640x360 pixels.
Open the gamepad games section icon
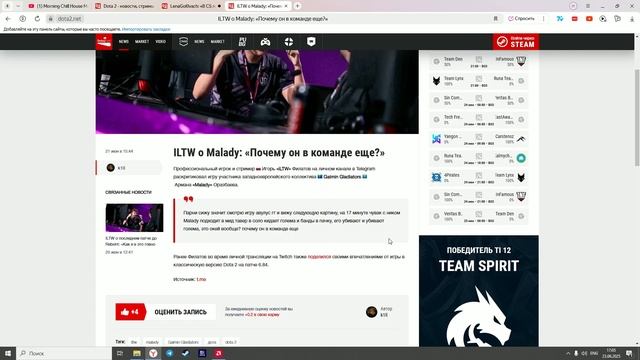[265, 42]
